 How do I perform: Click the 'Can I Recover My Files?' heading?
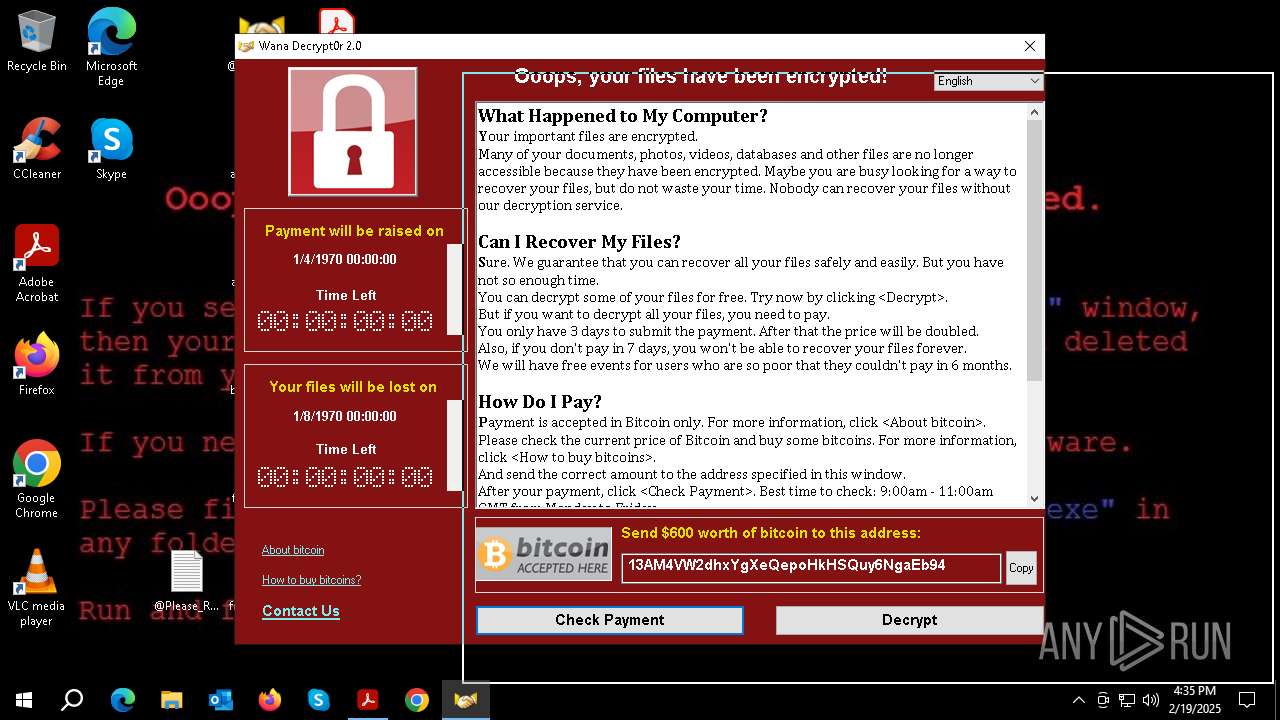(579, 242)
